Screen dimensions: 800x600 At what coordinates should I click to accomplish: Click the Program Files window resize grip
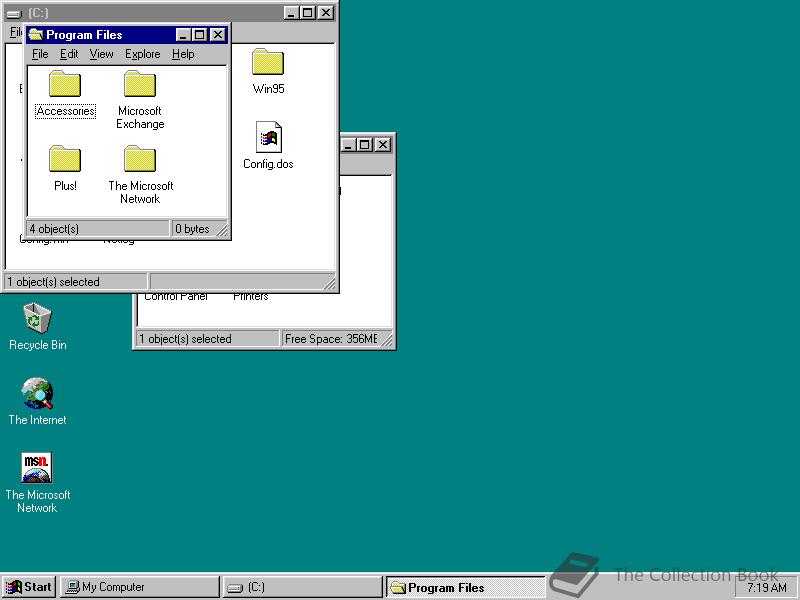[x=222, y=231]
